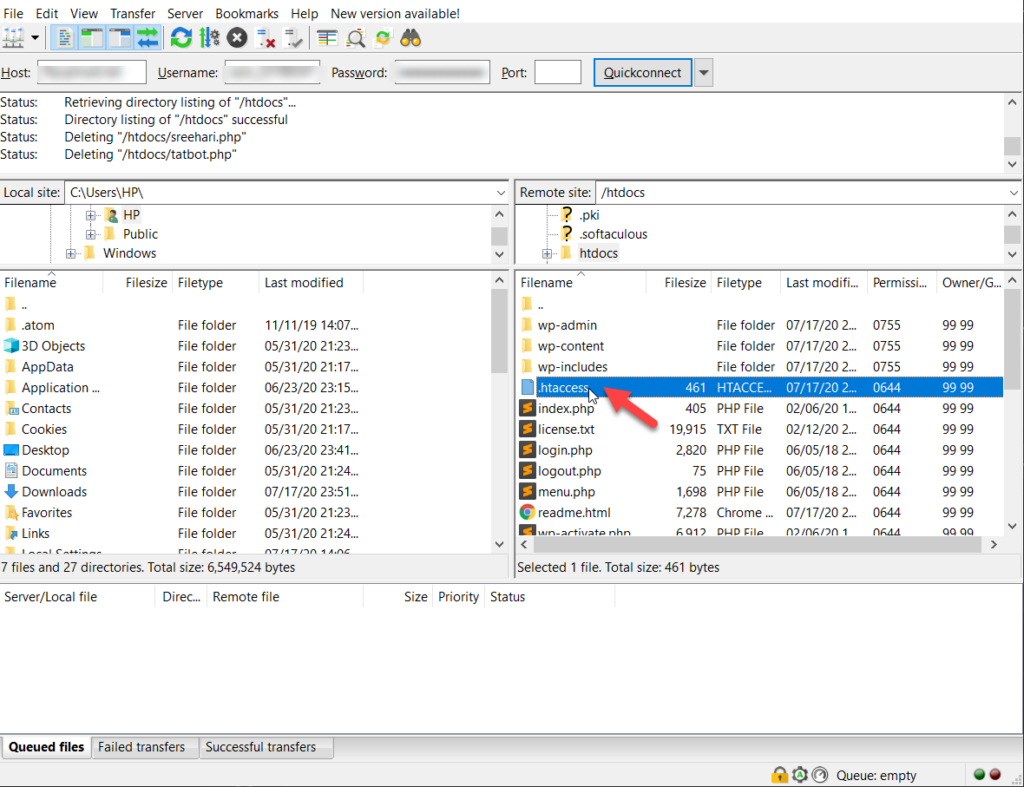Viewport: 1024px width, 787px height.
Task: Open the Site Manager
Action: (x=13, y=39)
